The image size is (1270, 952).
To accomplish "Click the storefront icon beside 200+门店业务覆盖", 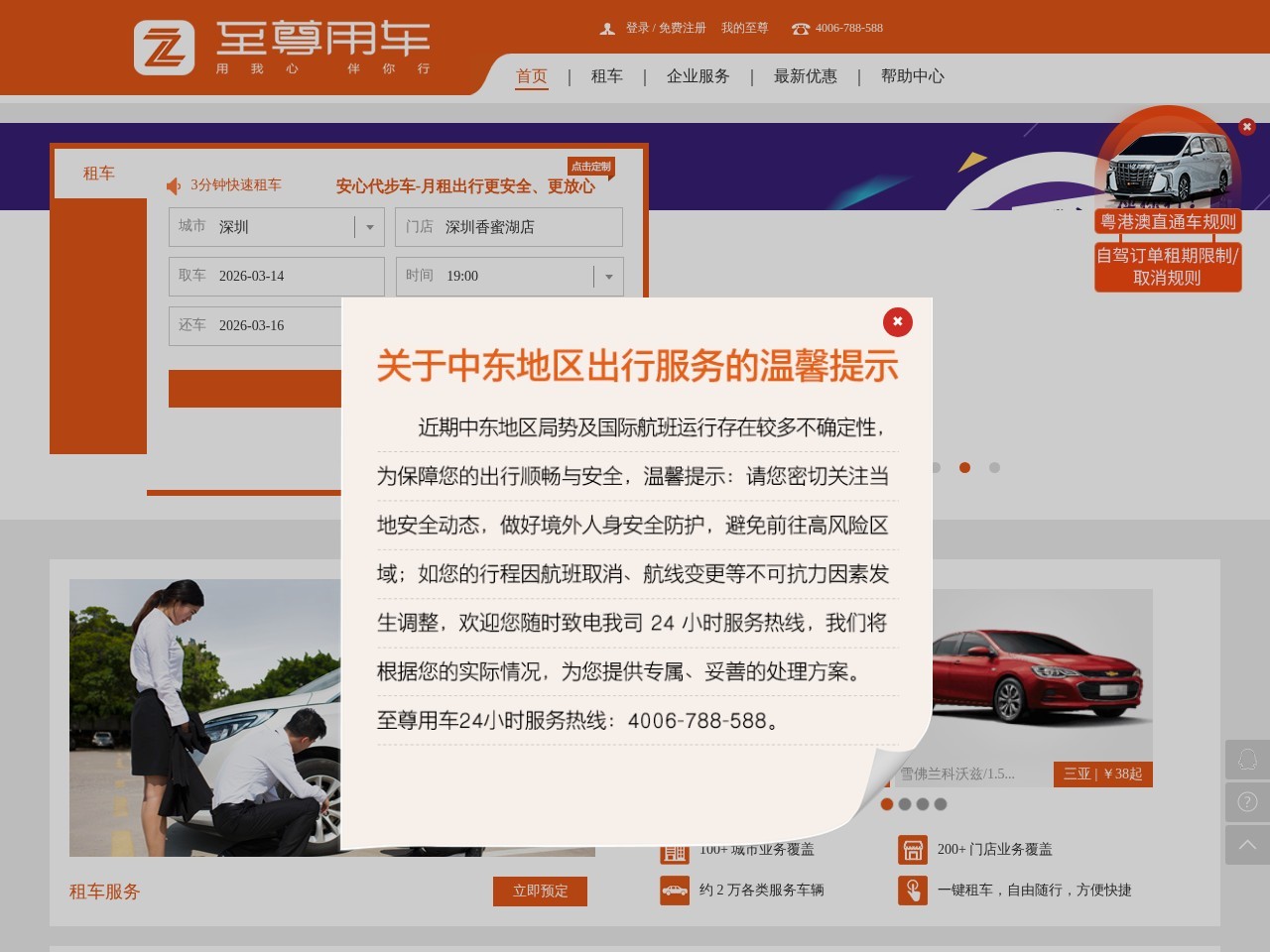I will [x=913, y=850].
